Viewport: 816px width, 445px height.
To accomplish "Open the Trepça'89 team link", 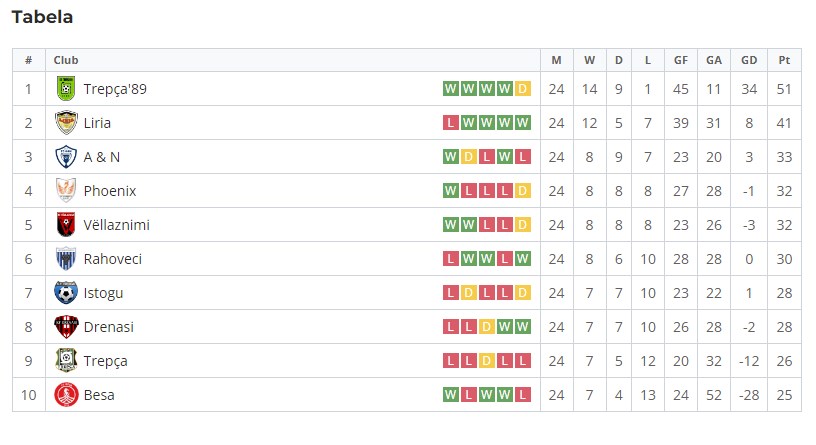I will point(115,89).
